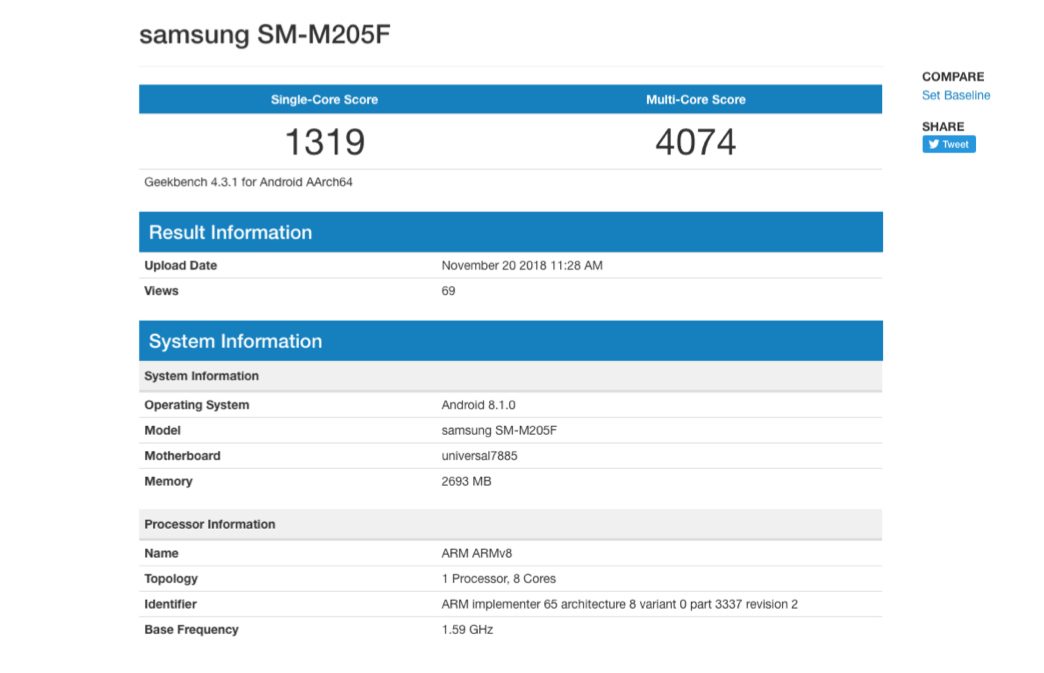Select the Multi-Core Score header

(x=695, y=100)
